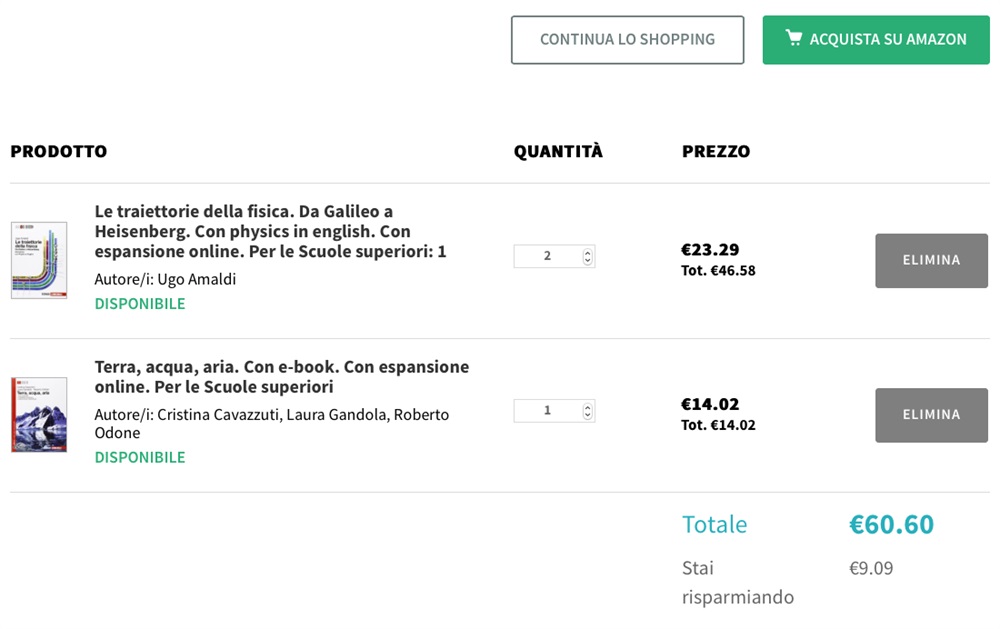1000x629 pixels.
Task: Open the Le traiettorie della fisica title link
Action: [x=270, y=231]
